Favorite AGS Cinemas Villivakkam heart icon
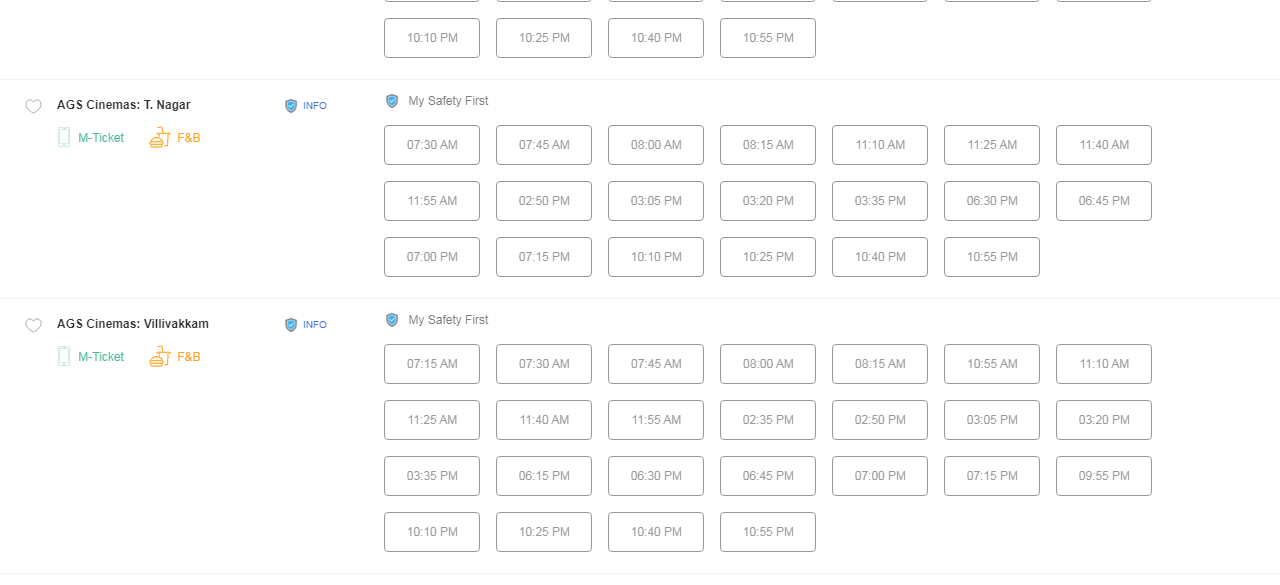Screen dimensions: 1280x585 click(33, 325)
